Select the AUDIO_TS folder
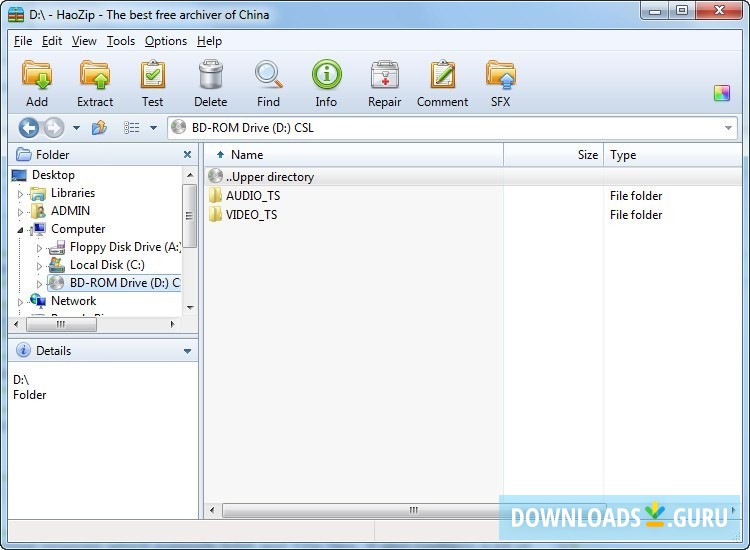750x550 pixels. 253,196
